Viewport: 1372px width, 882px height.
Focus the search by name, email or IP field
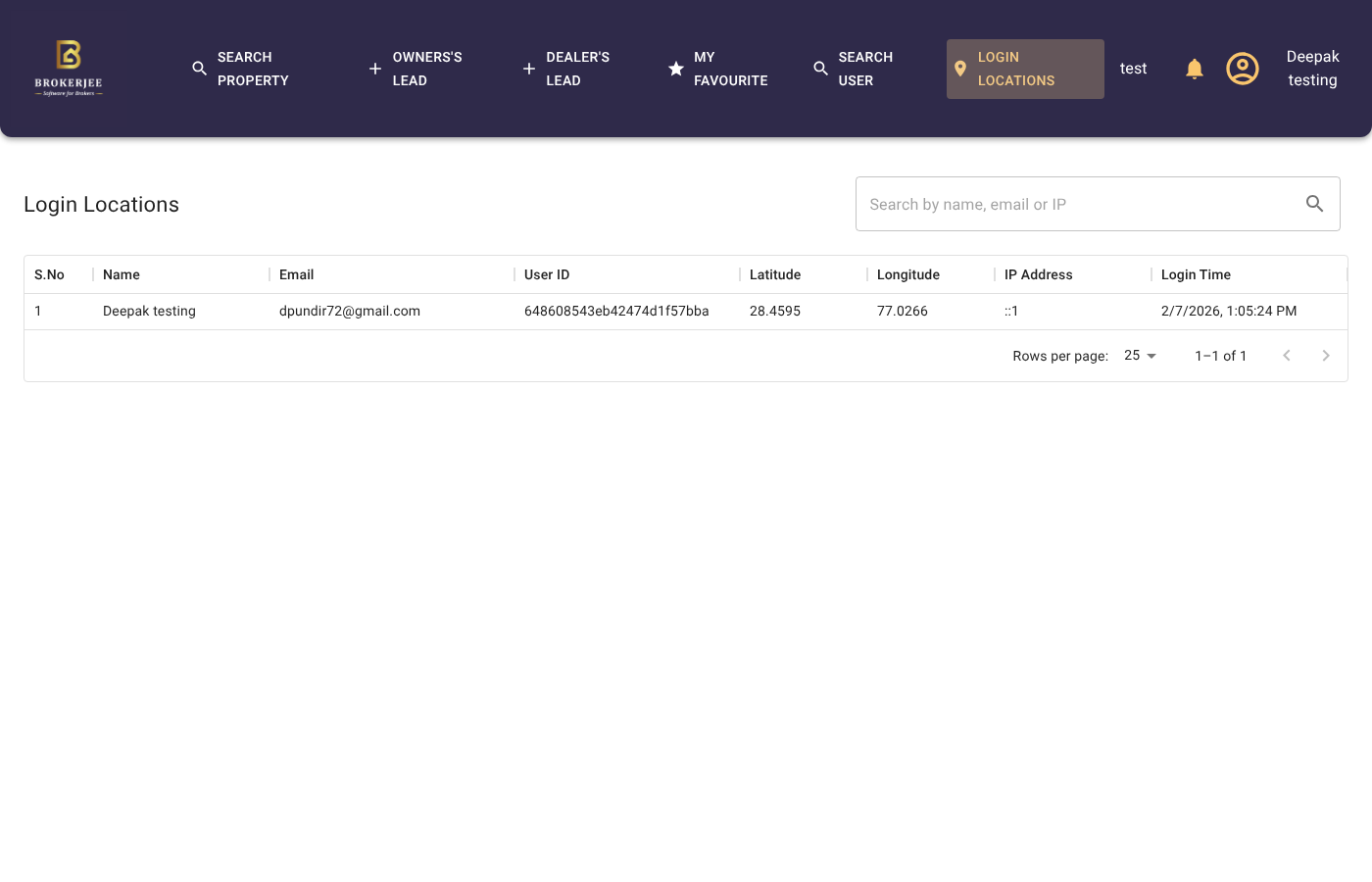point(1078,204)
